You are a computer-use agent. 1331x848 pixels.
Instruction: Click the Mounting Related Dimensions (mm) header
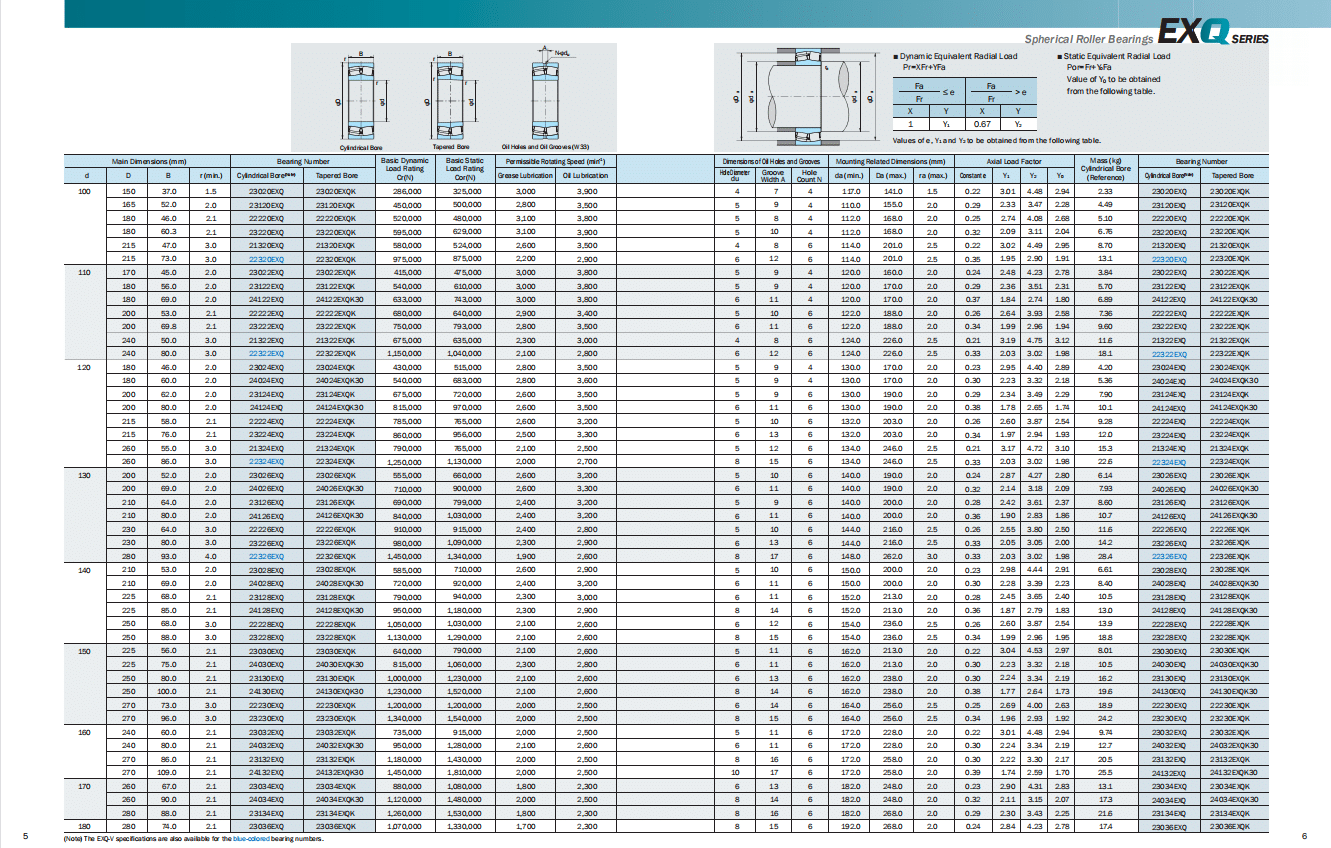[x=890, y=161]
